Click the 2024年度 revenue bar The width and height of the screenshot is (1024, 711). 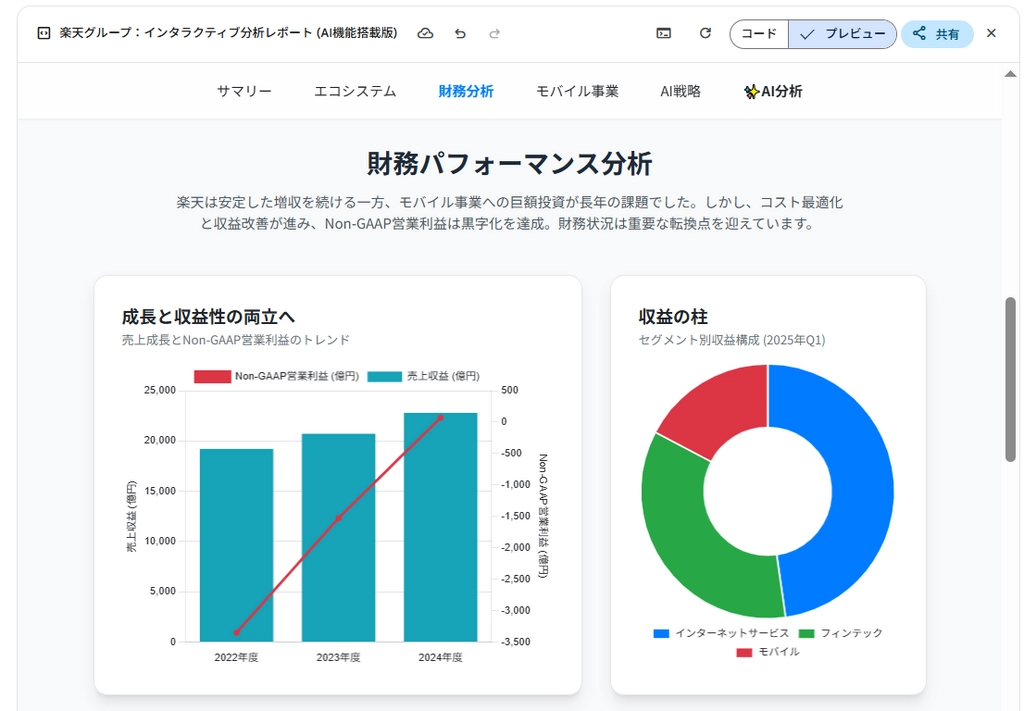tap(440, 528)
